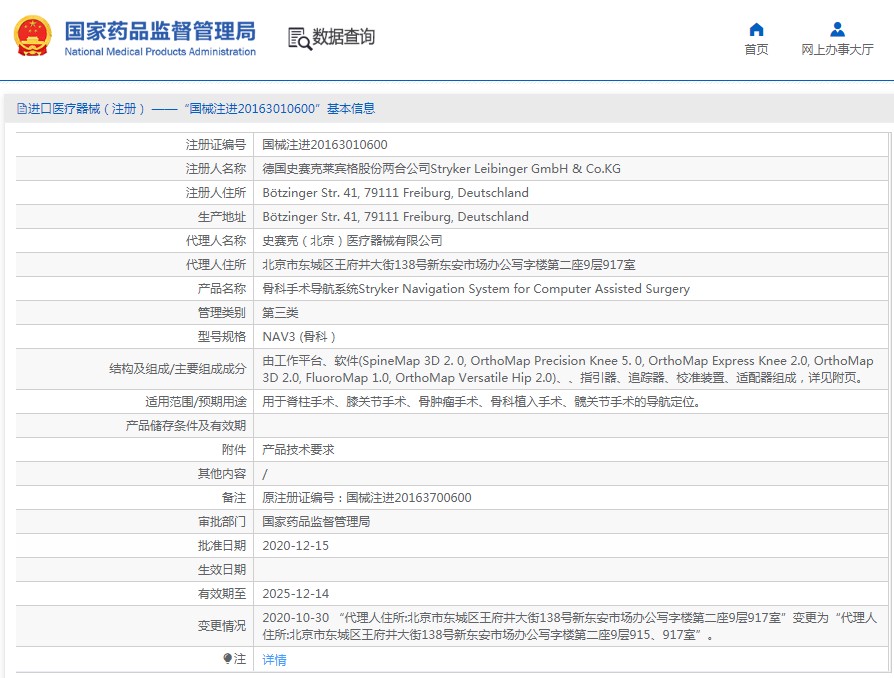Screen dimensions: 894x678
Task: Open the 数据查询 search icon
Action: coord(300,39)
